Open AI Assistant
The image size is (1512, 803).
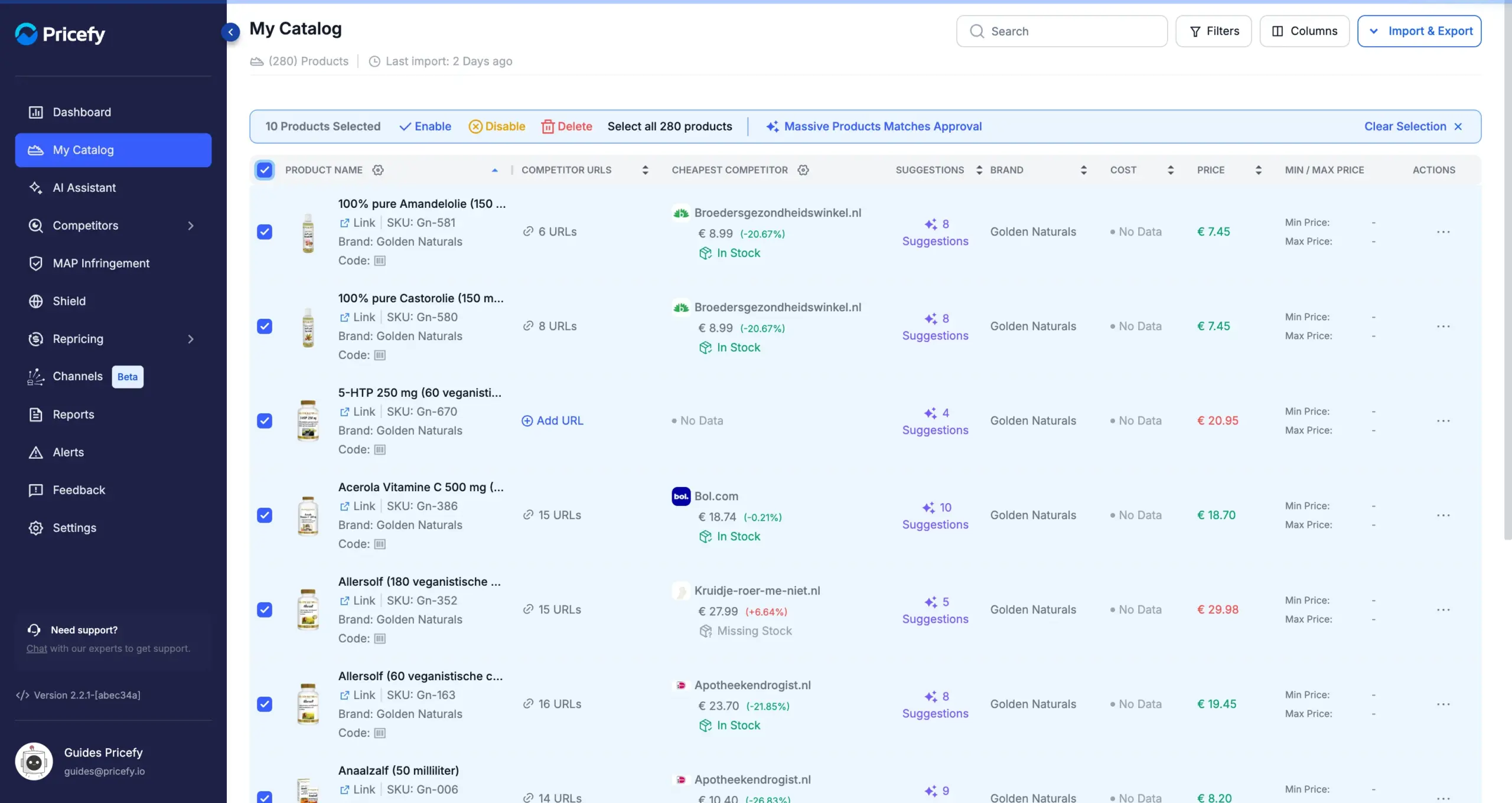[113, 188]
